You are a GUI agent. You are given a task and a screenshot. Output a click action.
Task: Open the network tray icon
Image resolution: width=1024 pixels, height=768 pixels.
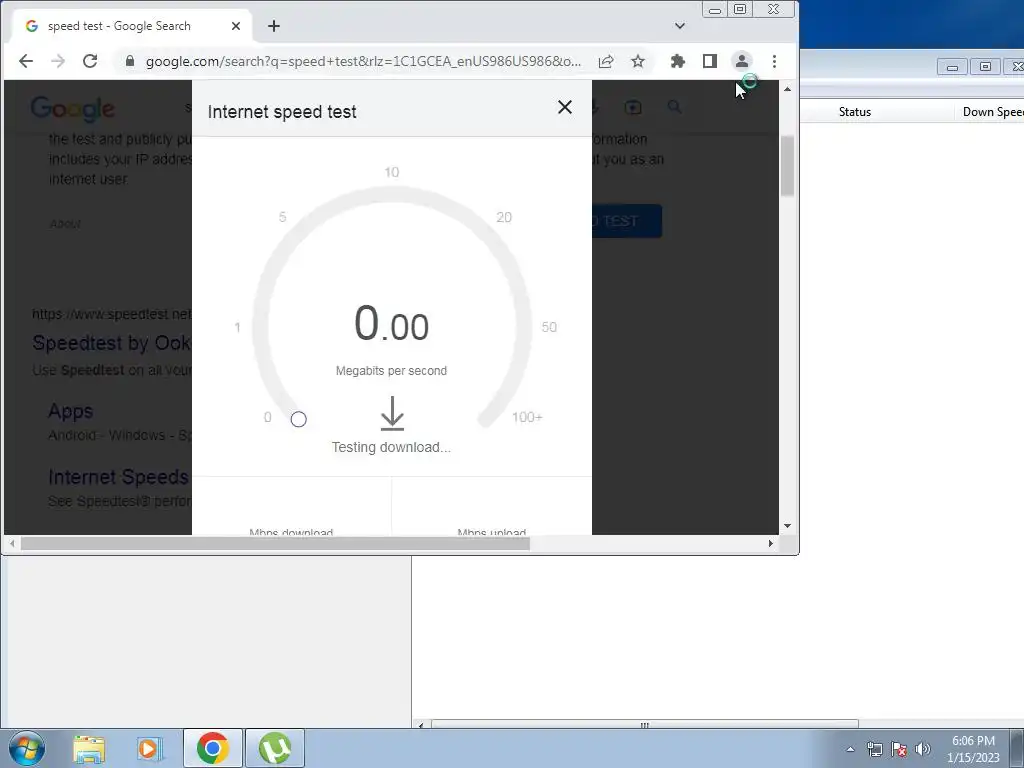(874, 749)
